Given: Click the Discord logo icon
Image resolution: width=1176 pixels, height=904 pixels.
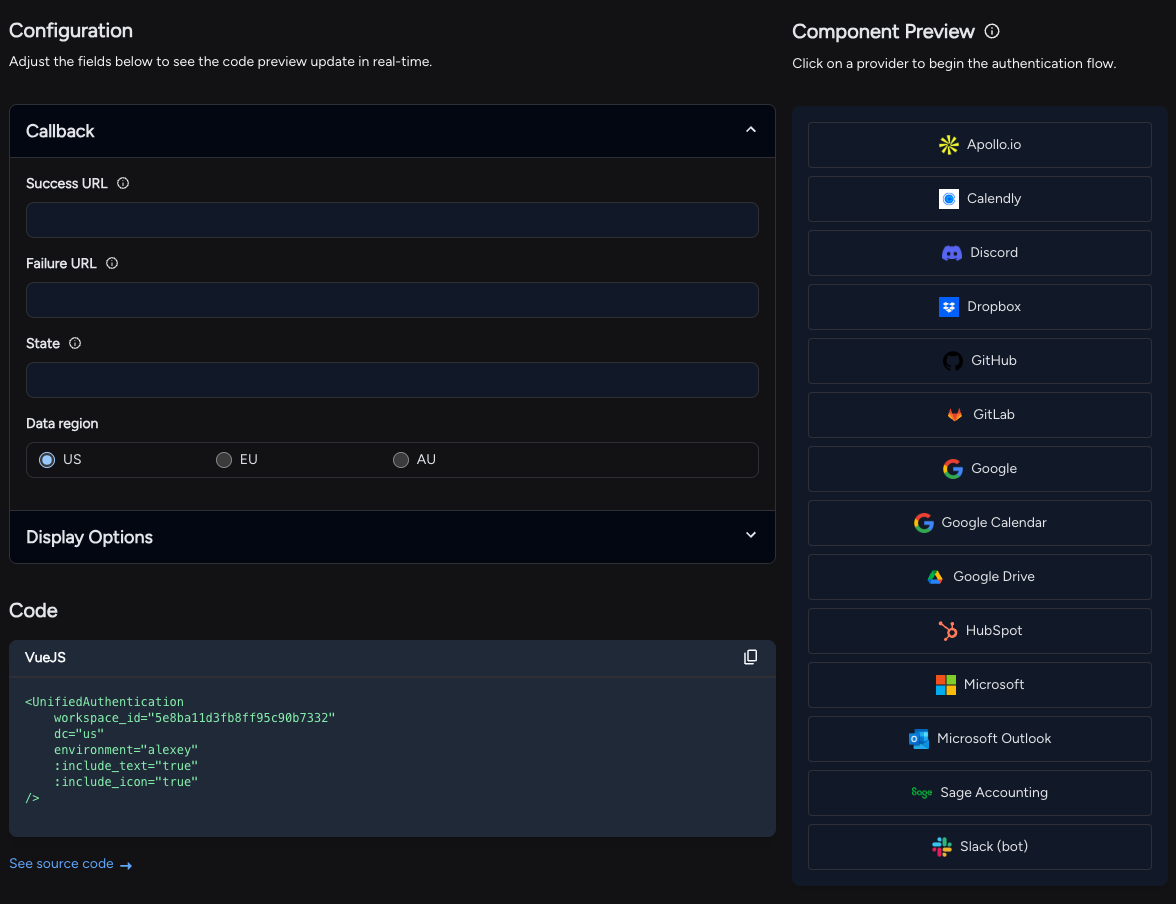Looking at the screenshot, I should [952, 253].
